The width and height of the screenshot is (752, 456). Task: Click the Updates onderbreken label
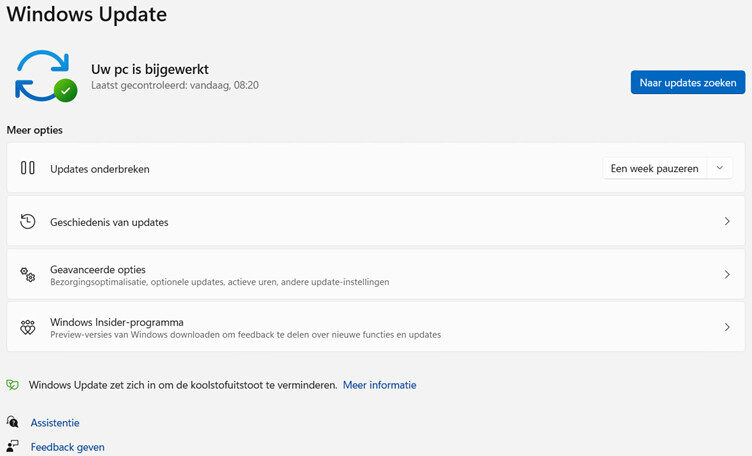100,169
